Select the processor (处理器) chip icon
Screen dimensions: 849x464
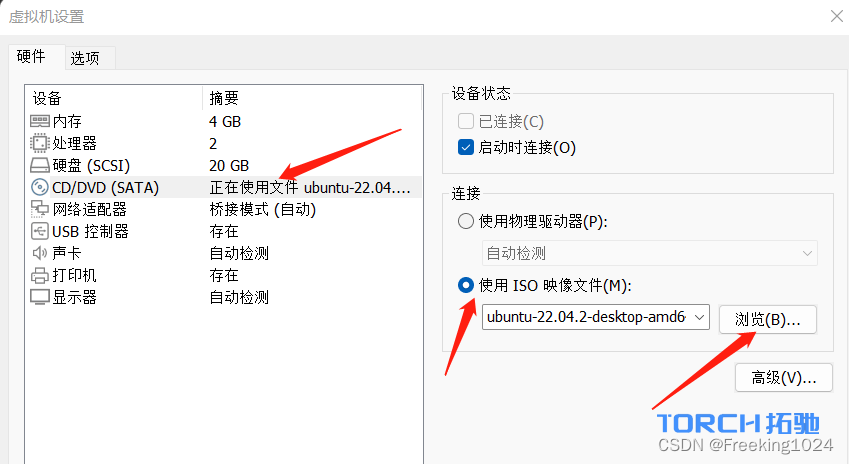[x=40, y=143]
